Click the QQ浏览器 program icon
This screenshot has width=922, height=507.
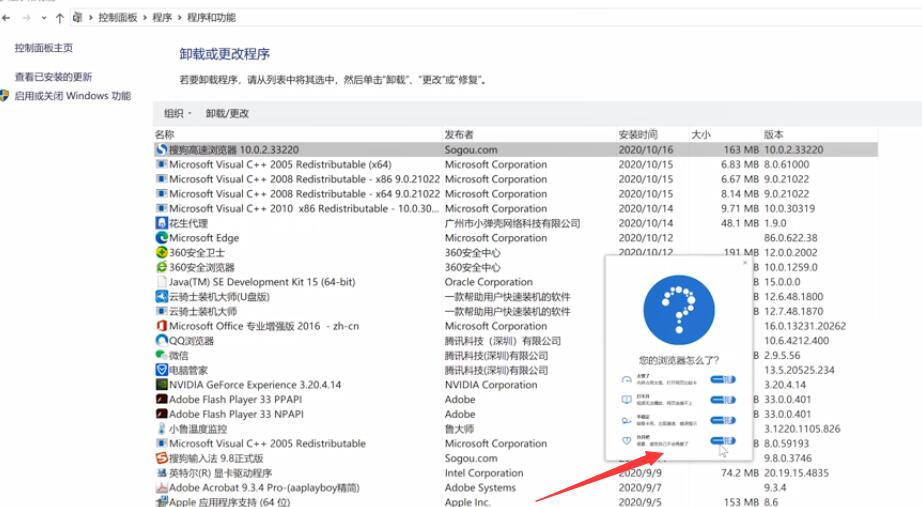point(162,341)
